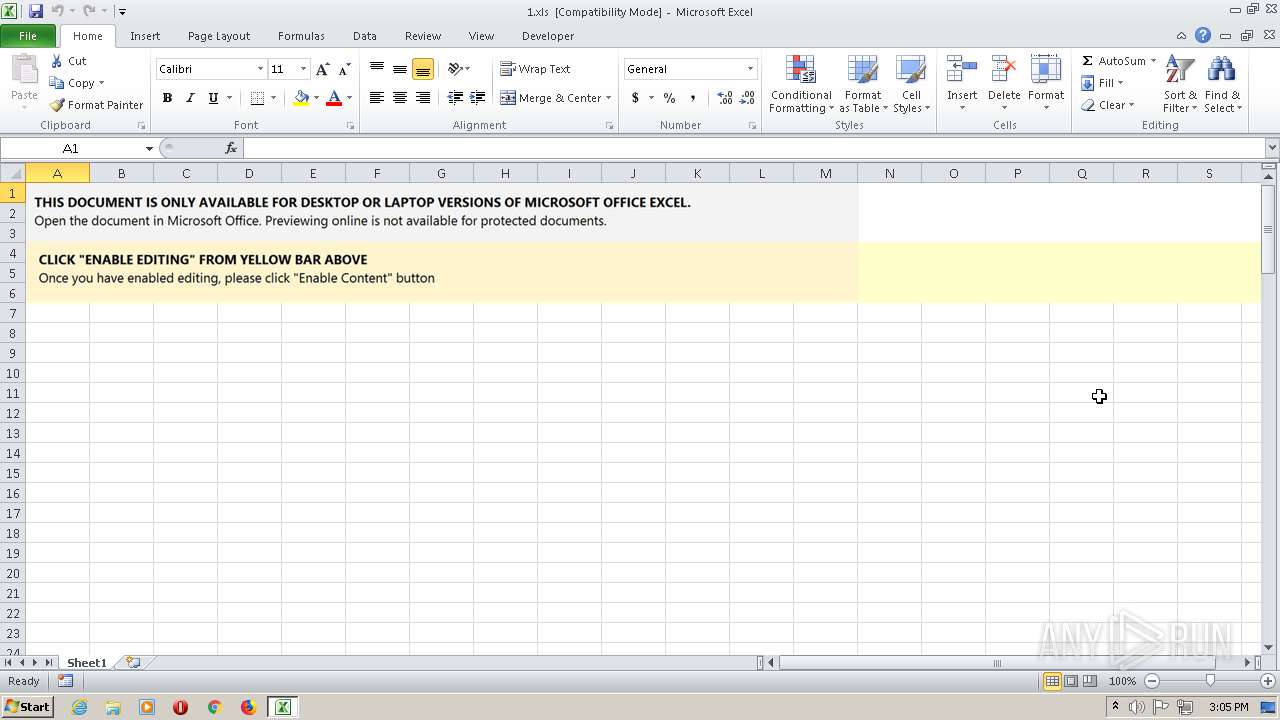Viewport: 1280px width, 720px height.
Task: Switch to the Insert tab
Action: pos(145,36)
